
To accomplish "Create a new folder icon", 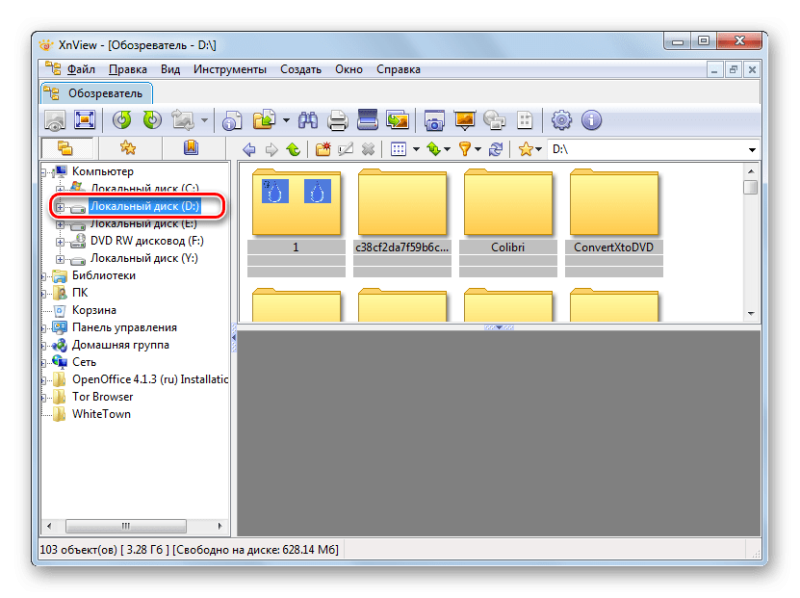I will 323,150.
